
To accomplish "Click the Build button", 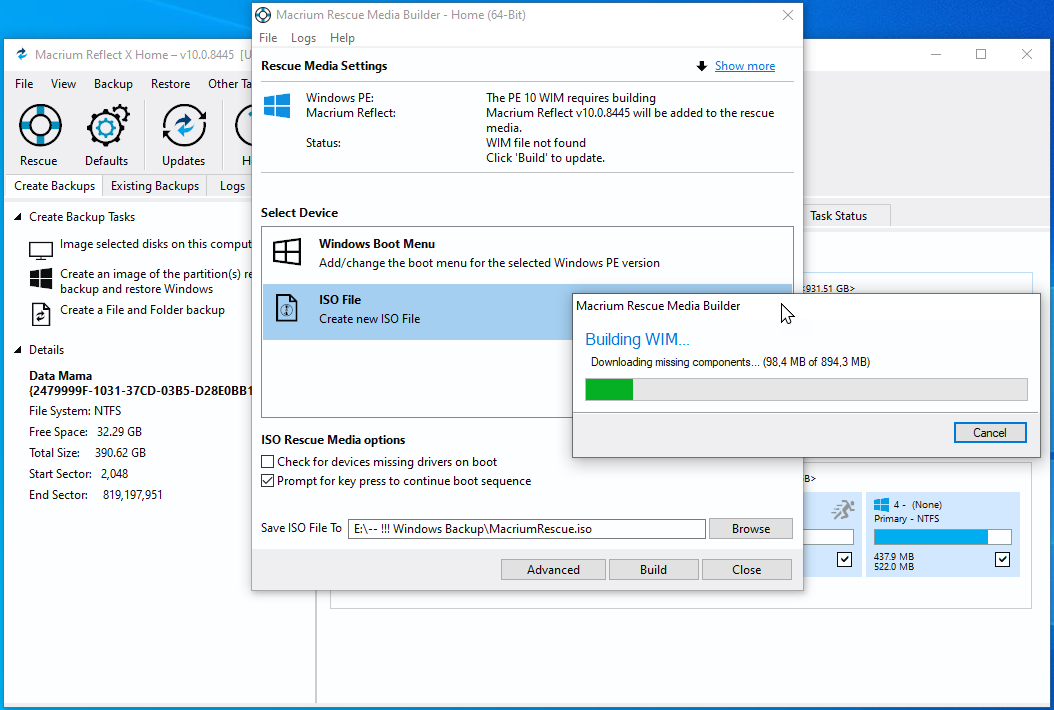I will click(x=653, y=569).
